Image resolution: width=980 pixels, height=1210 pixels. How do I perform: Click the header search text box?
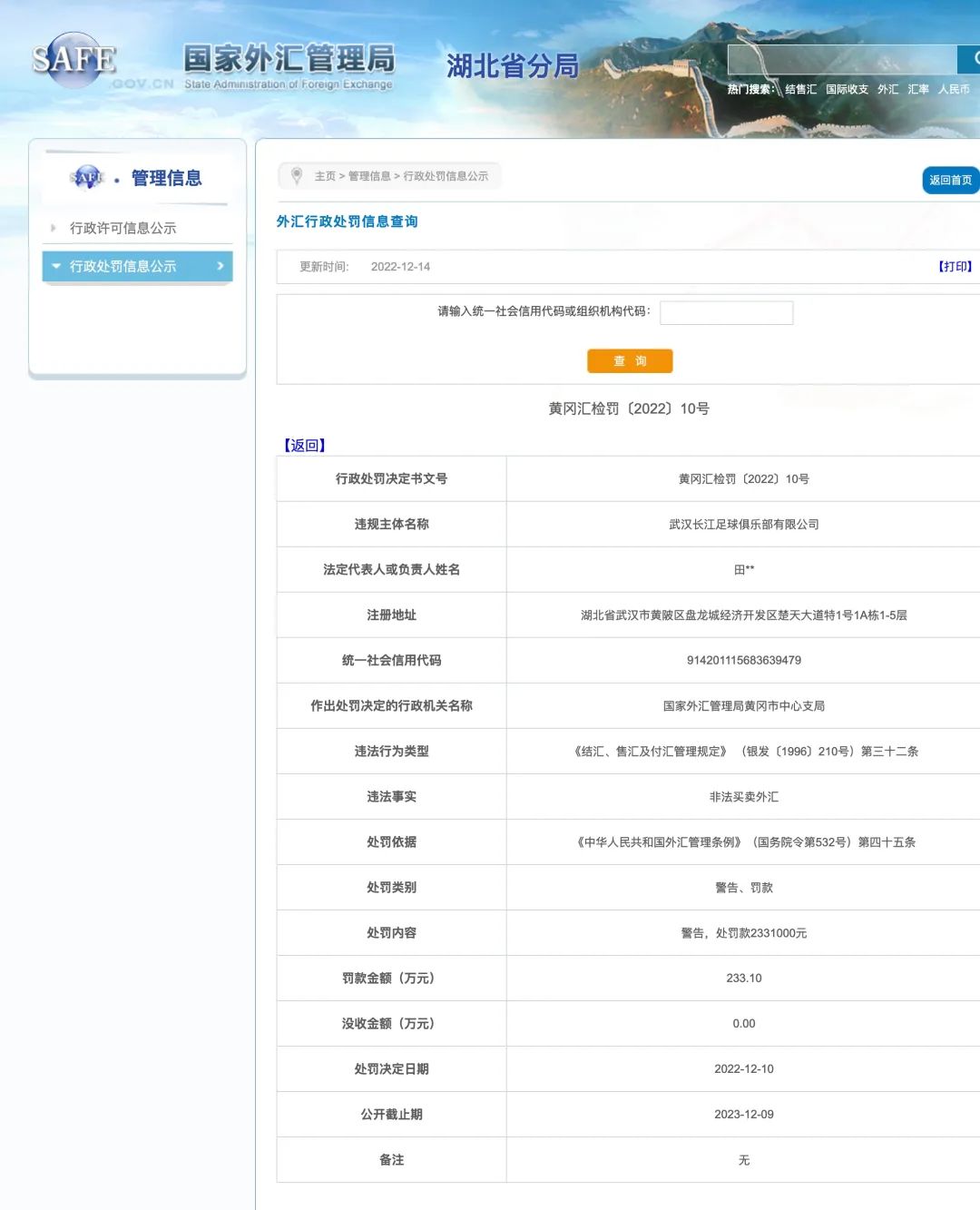pos(841,59)
